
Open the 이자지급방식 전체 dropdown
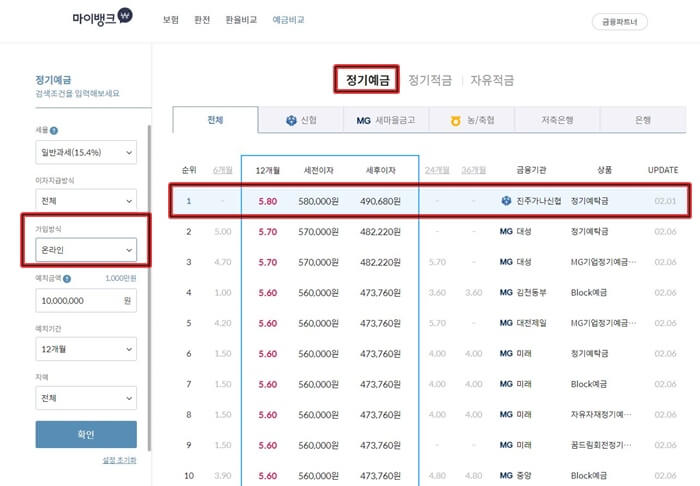point(86,199)
